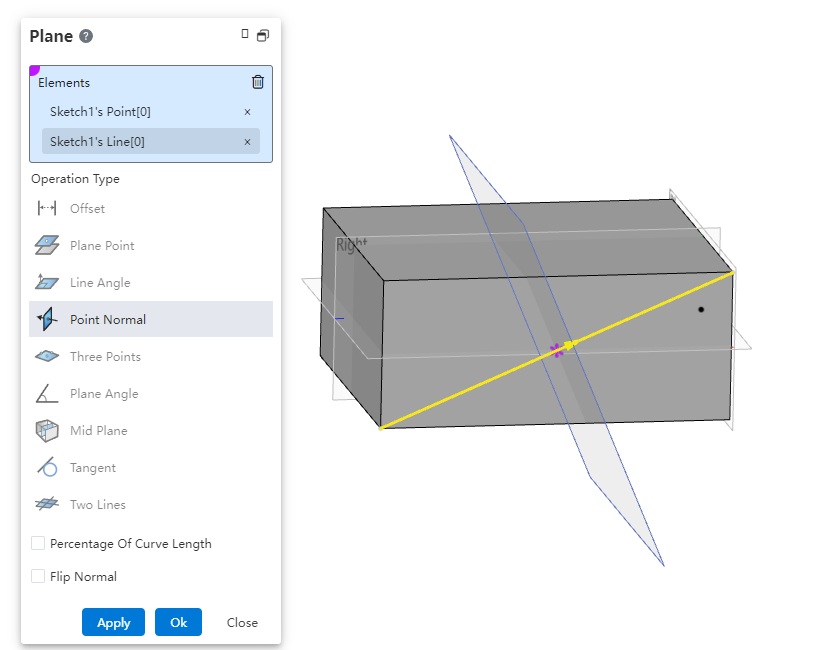Open the Plane help question-mark icon
The image size is (821, 650).
(86, 36)
